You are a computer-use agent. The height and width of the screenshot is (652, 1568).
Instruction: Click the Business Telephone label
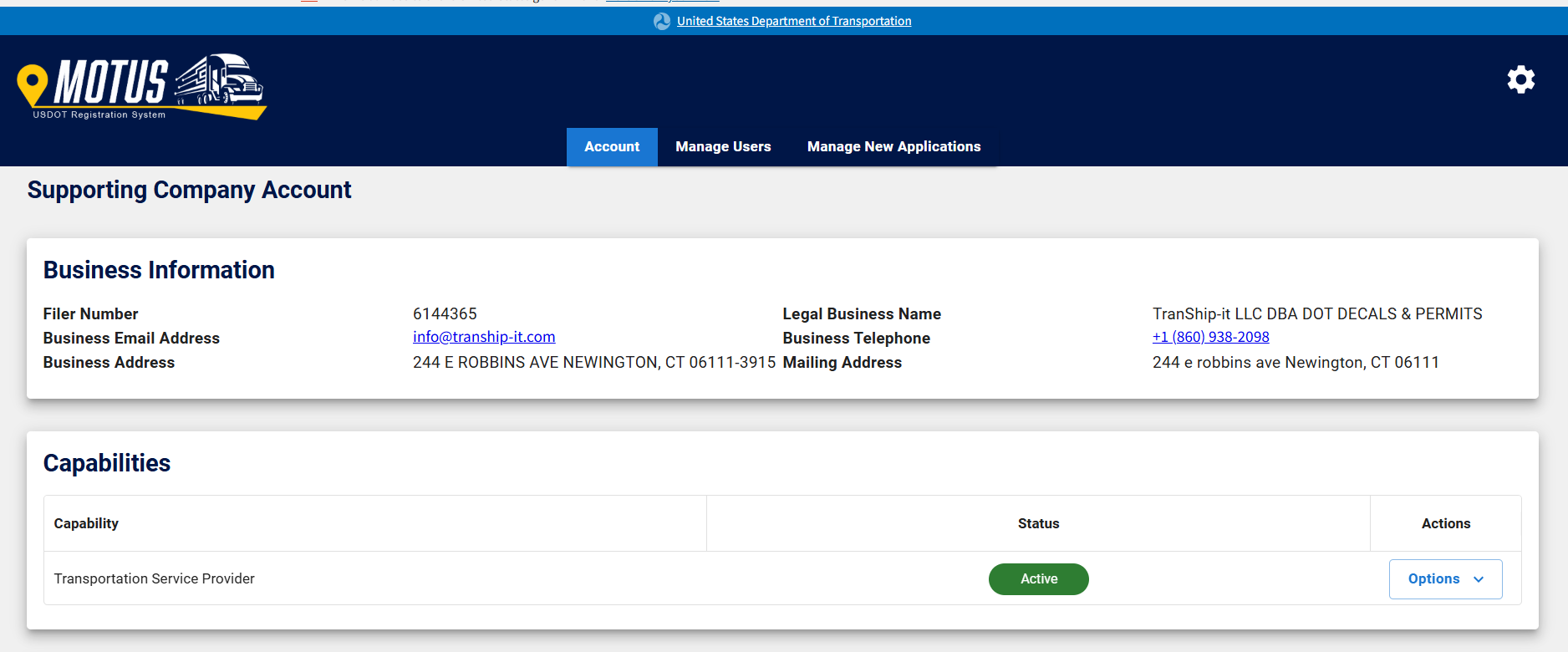856,338
